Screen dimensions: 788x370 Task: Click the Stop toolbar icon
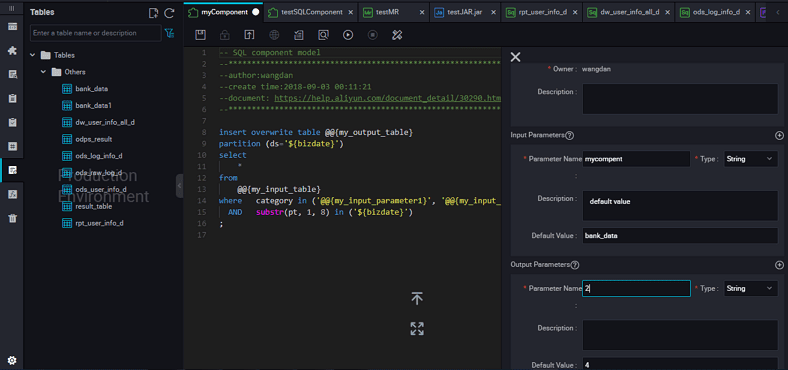click(372, 35)
